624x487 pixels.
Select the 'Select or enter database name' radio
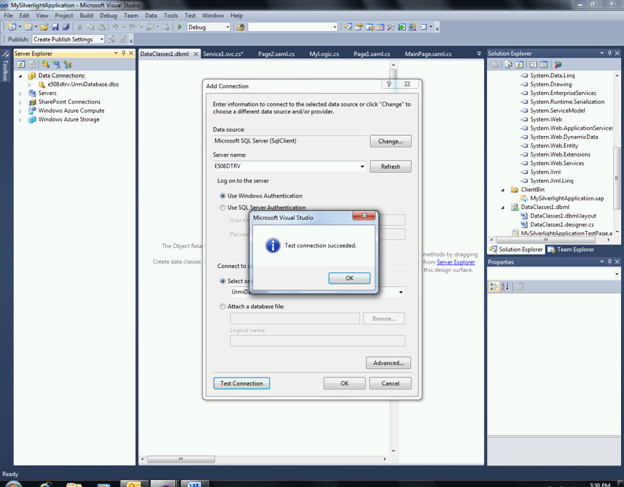[x=223, y=281]
